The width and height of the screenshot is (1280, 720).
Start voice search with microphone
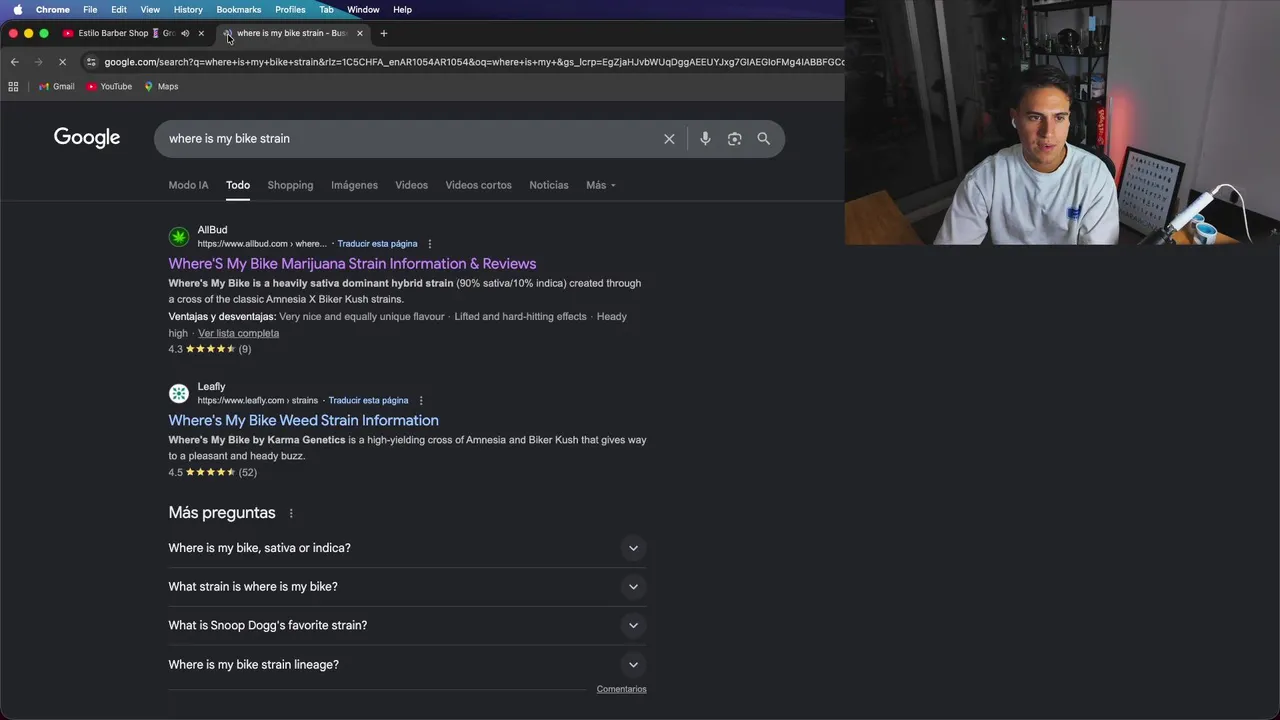coord(705,139)
